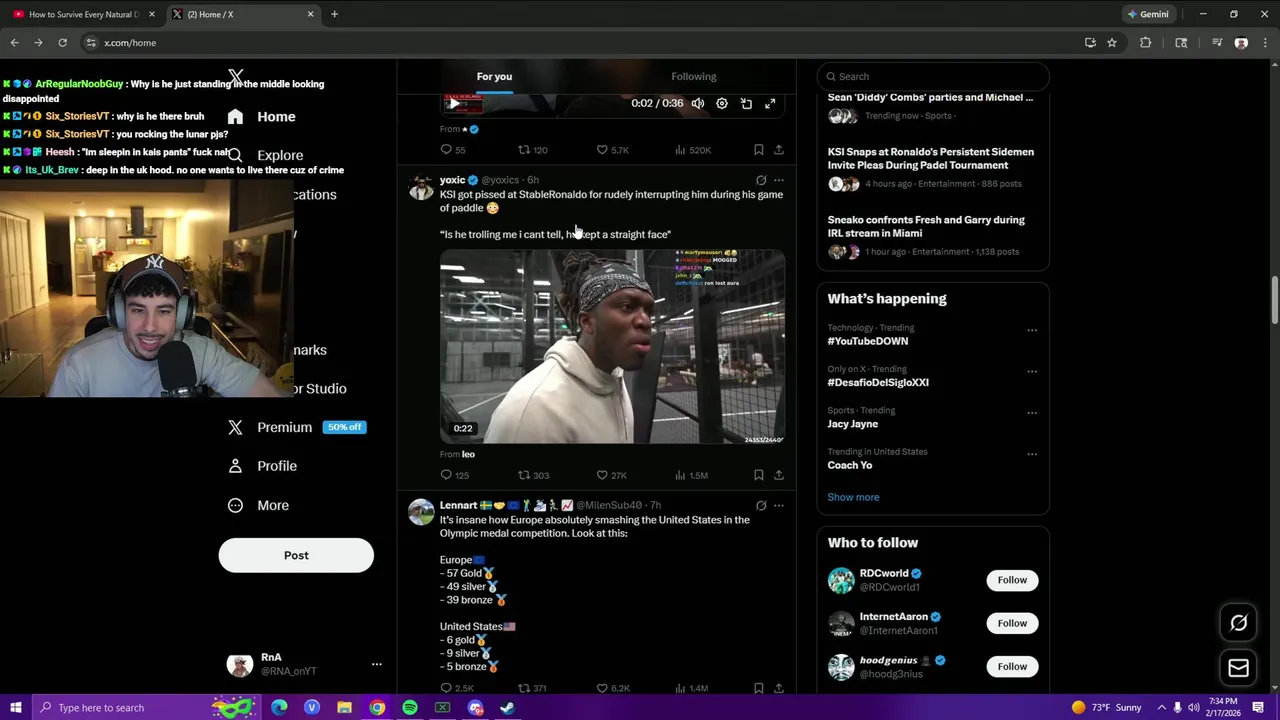Play the top video in the feed
The image size is (1280, 720).
coord(453,103)
